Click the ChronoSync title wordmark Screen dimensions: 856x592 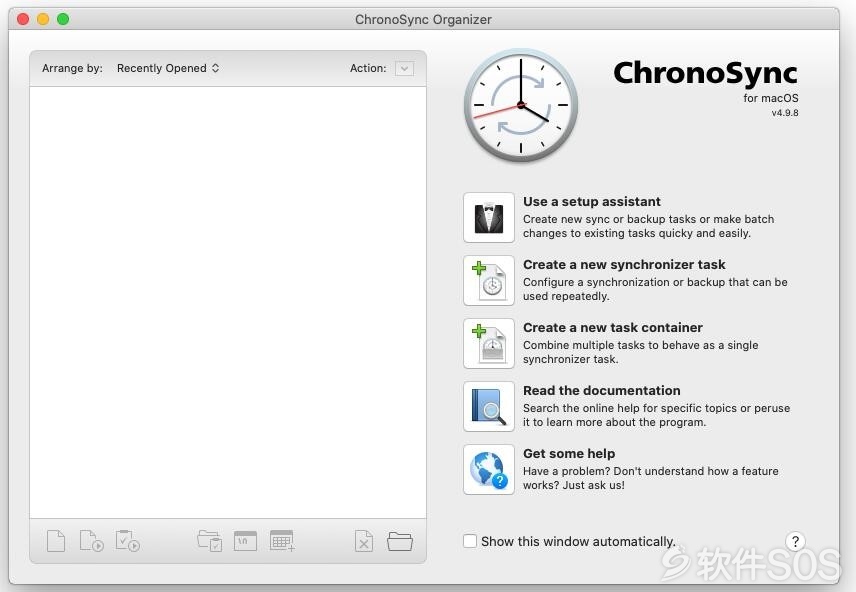pyautogui.click(x=705, y=73)
